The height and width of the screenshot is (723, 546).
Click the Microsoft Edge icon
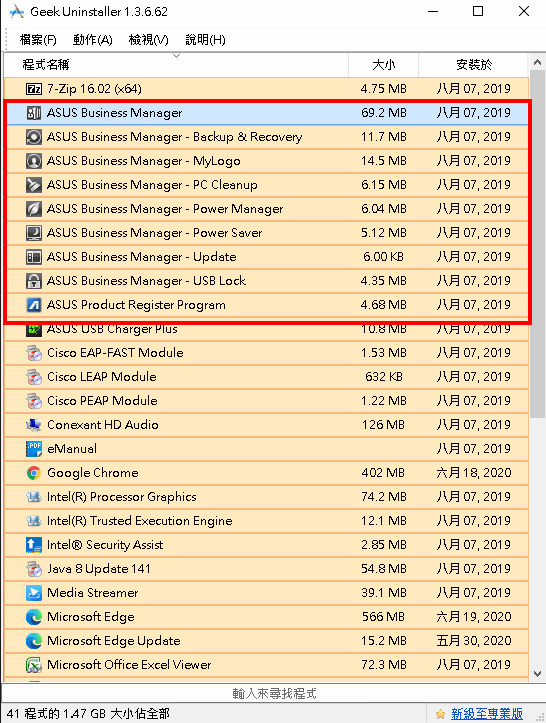coord(34,616)
